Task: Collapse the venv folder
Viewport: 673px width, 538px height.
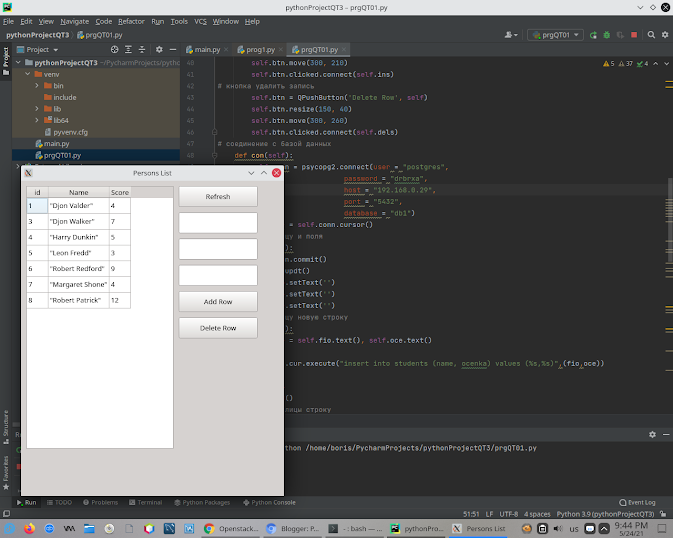Action: pos(28,74)
